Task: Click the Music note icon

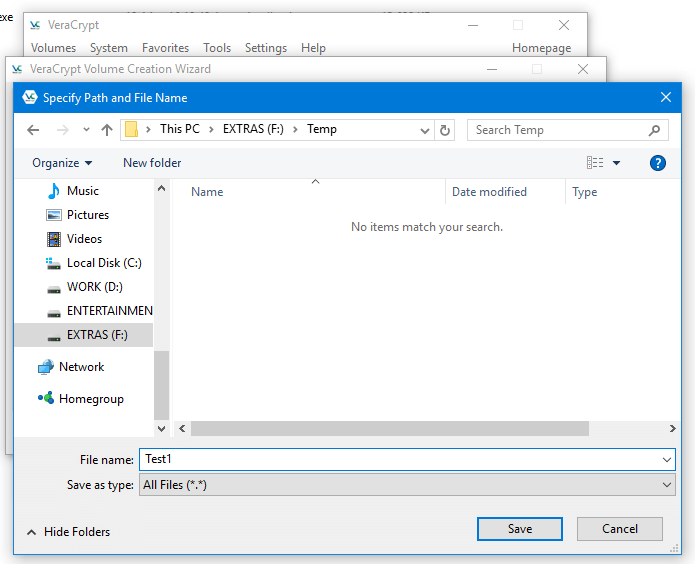Action: [x=54, y=191]
